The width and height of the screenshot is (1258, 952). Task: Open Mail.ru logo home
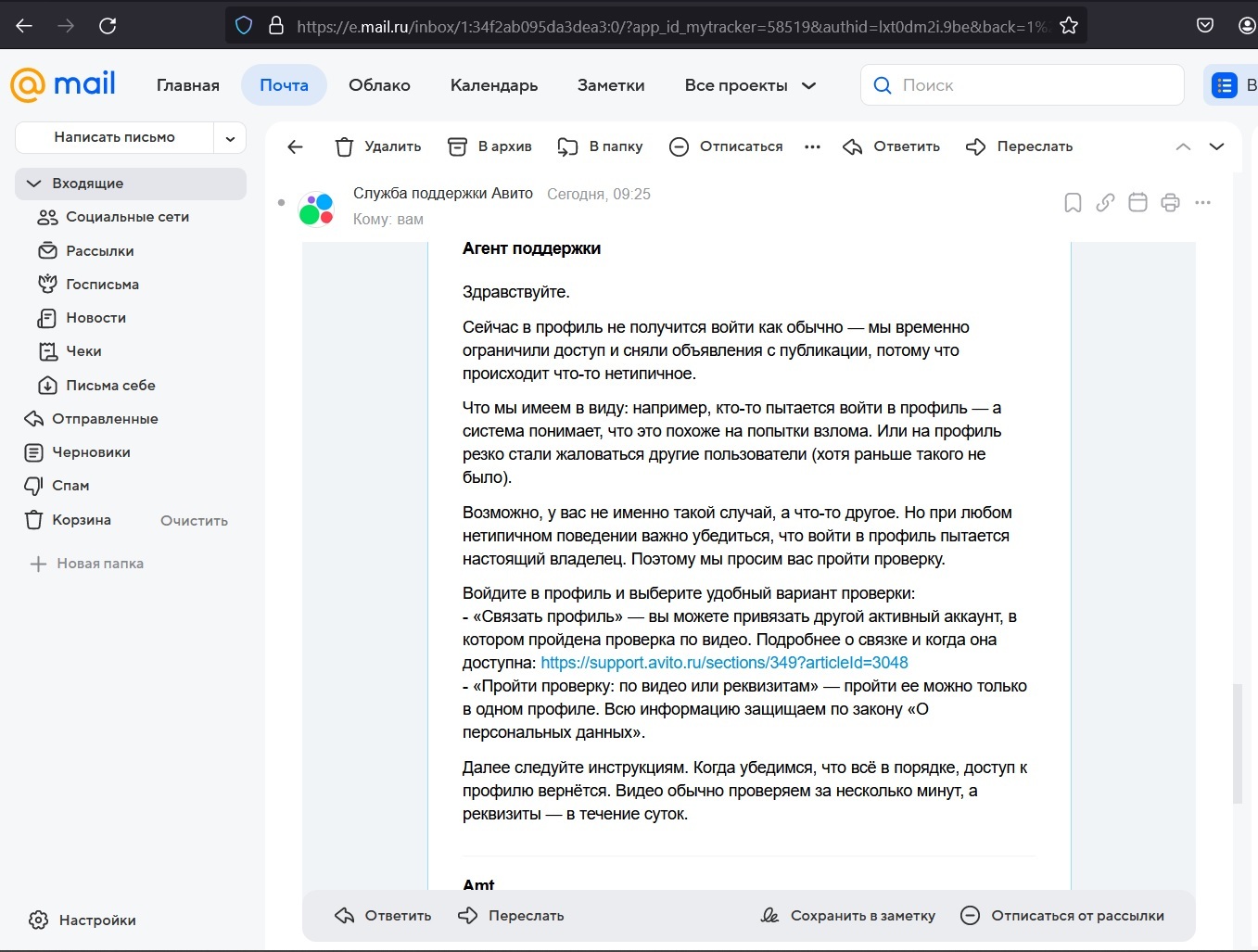(x=63, y=84)
